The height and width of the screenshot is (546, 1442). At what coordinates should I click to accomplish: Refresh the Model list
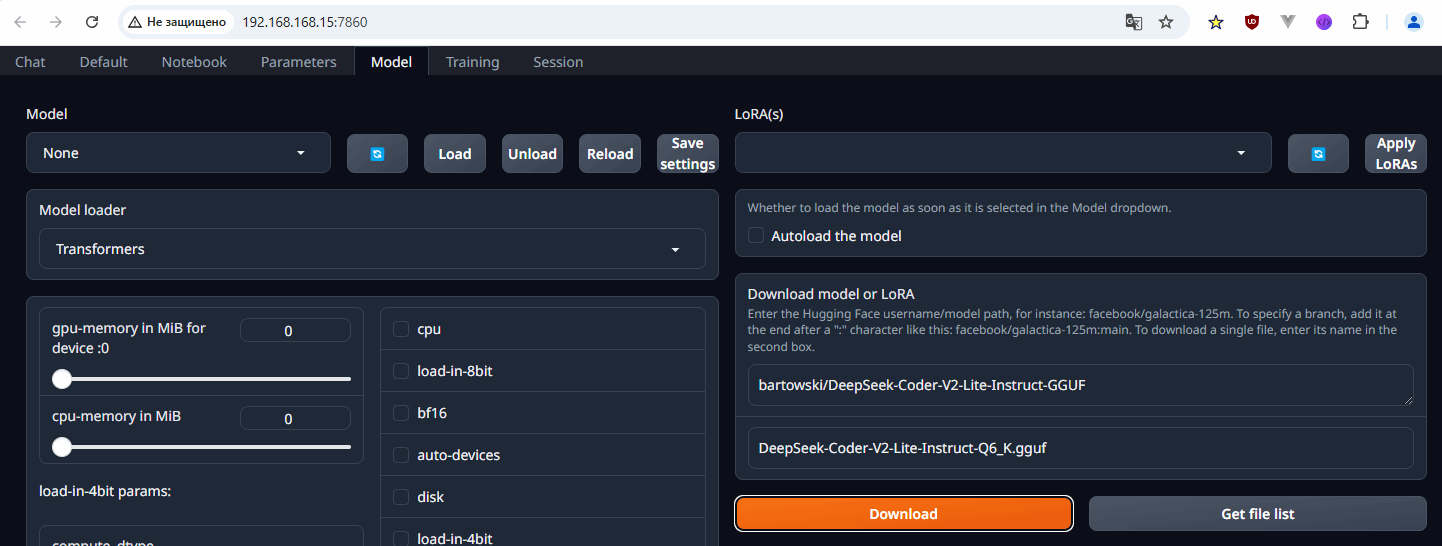pyautogui.click(x=377, y=154)
